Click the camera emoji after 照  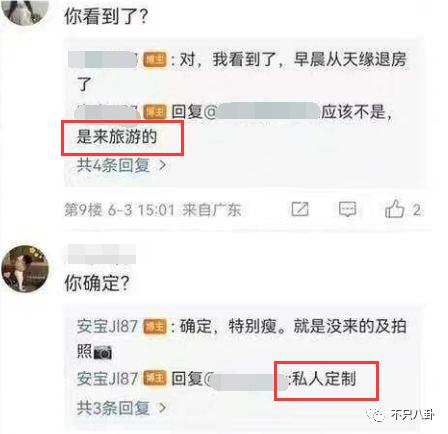tap(103, 353)
